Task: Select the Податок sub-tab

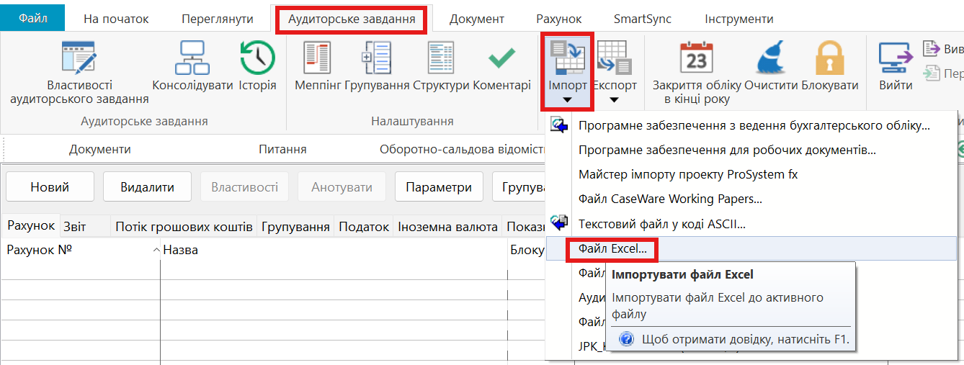Action: [364, 227]
